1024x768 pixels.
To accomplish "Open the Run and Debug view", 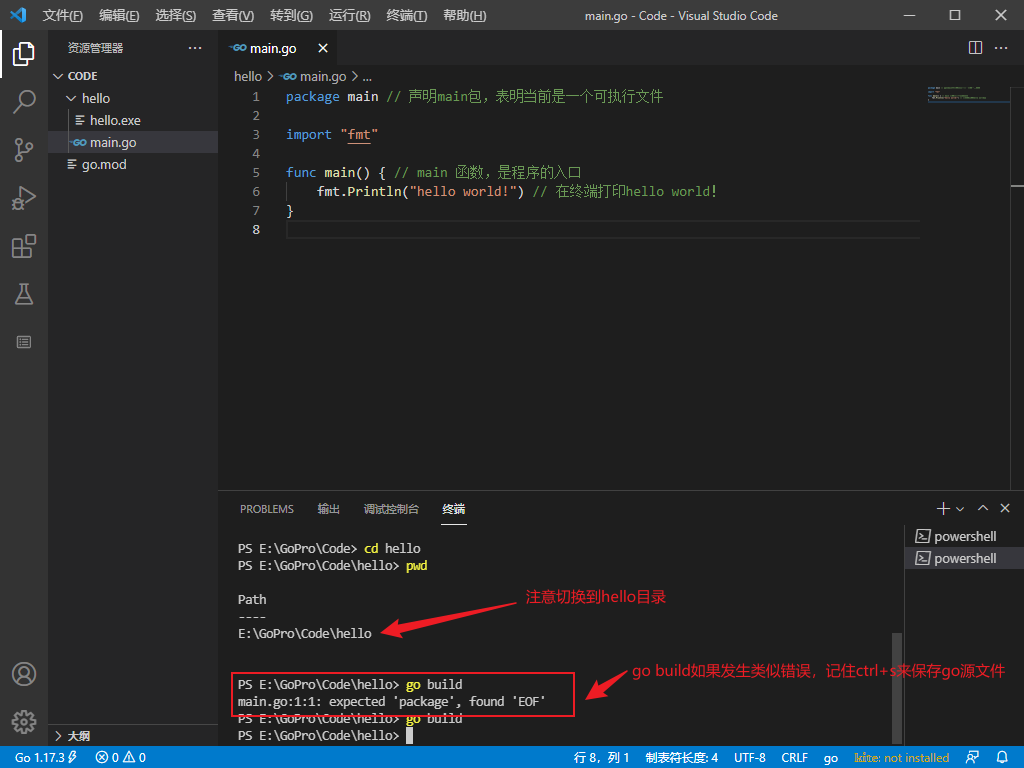I will tap(24, 197).
